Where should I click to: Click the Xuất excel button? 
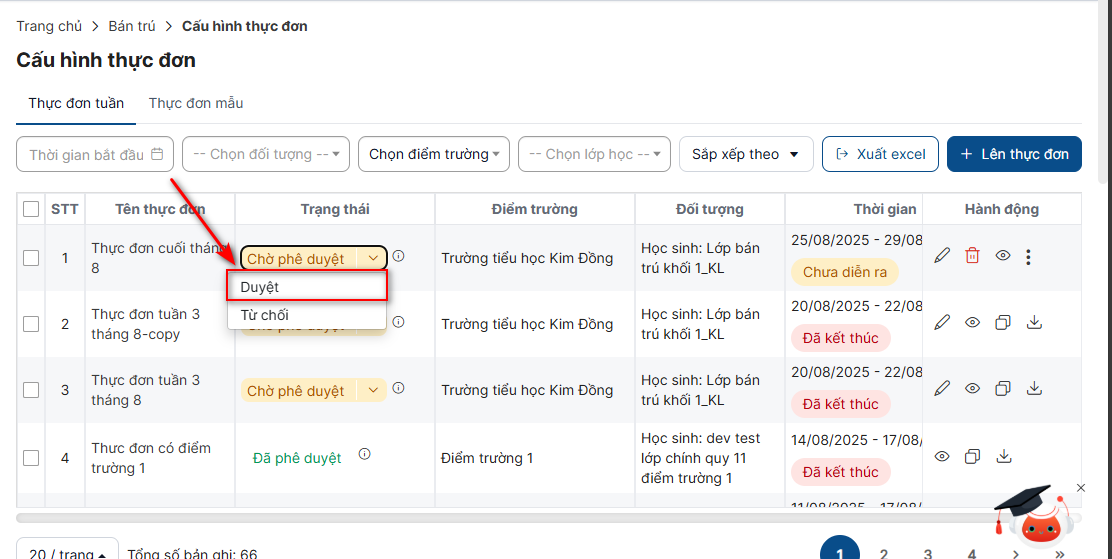[880, 154]
